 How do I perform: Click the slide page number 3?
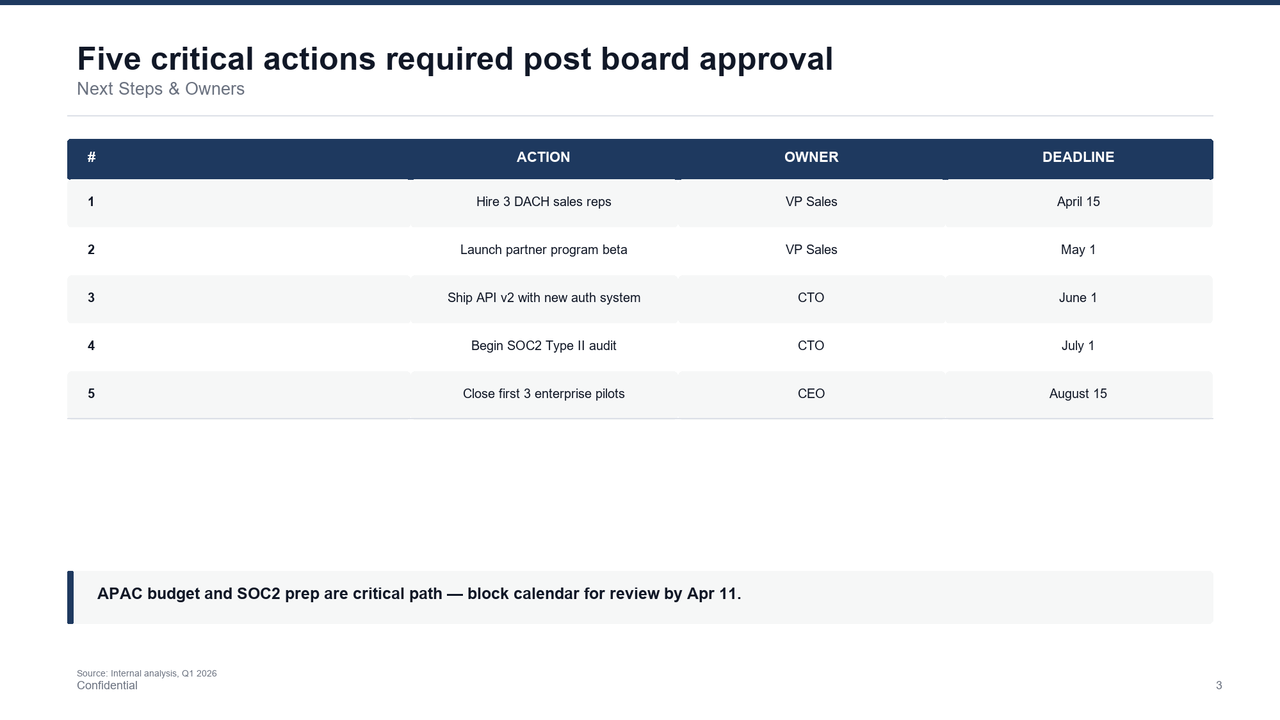1218,686
